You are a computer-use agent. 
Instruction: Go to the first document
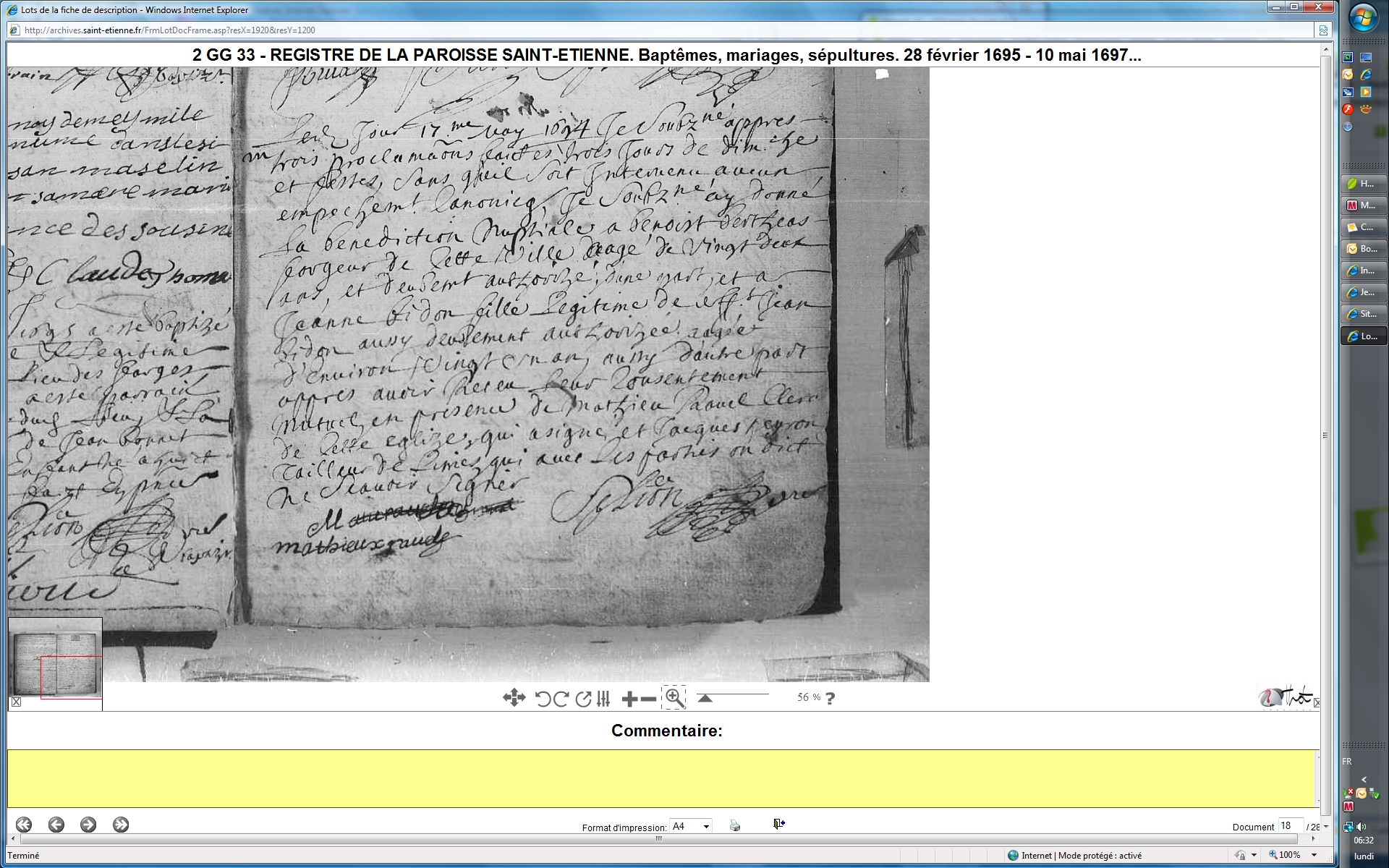24,825
